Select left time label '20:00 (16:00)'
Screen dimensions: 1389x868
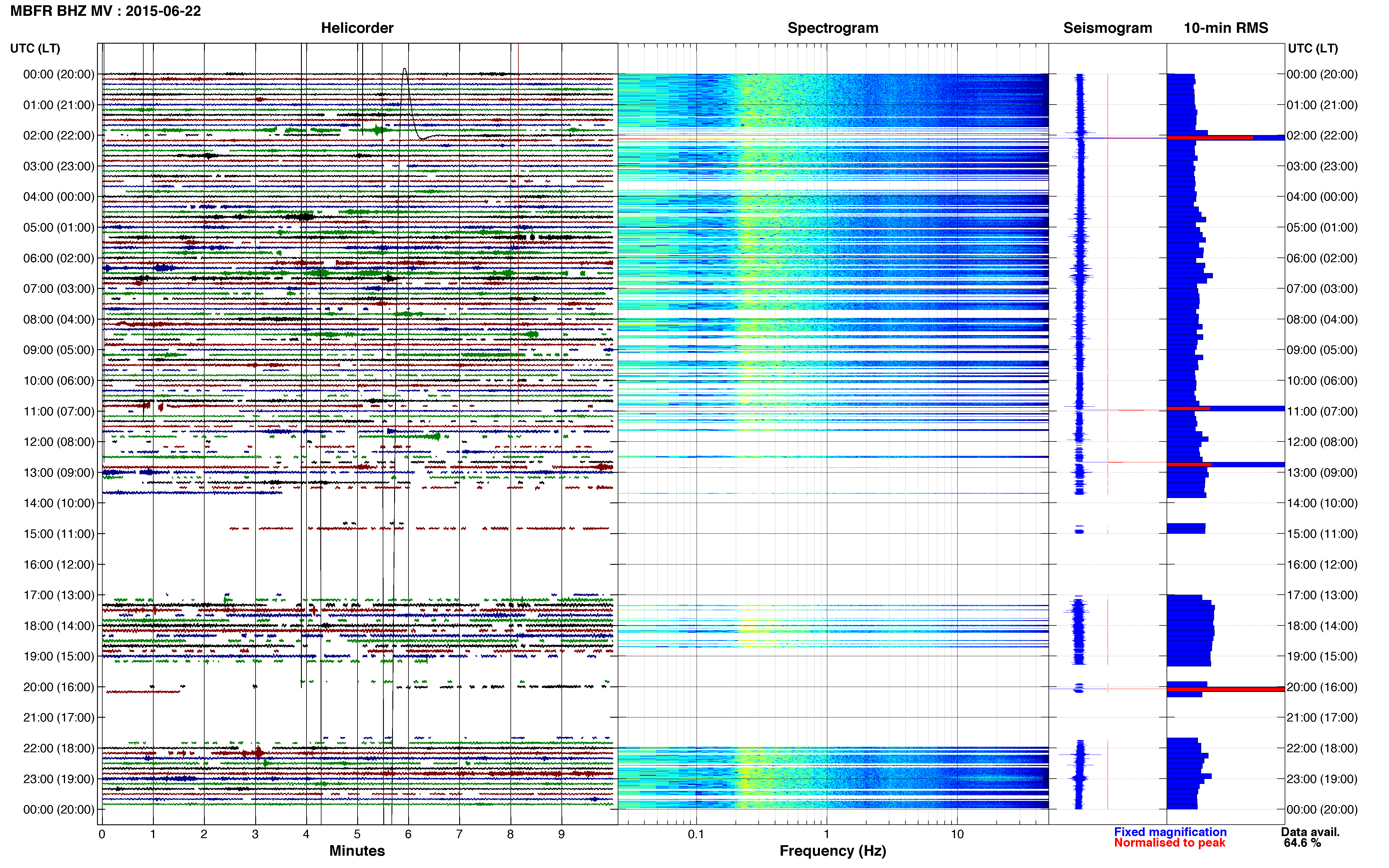(59, 687)
